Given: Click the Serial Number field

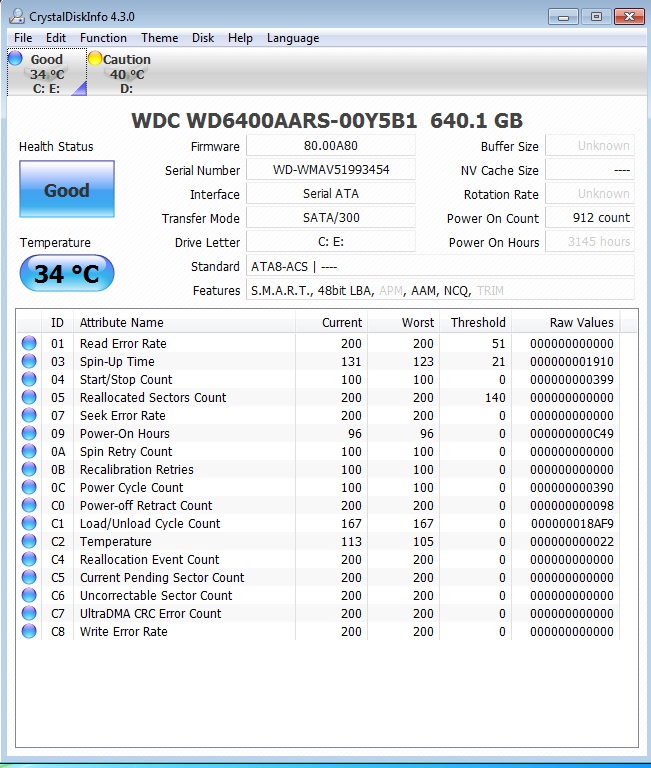Looking at the screenshot, I should click(x=331, y=170).
